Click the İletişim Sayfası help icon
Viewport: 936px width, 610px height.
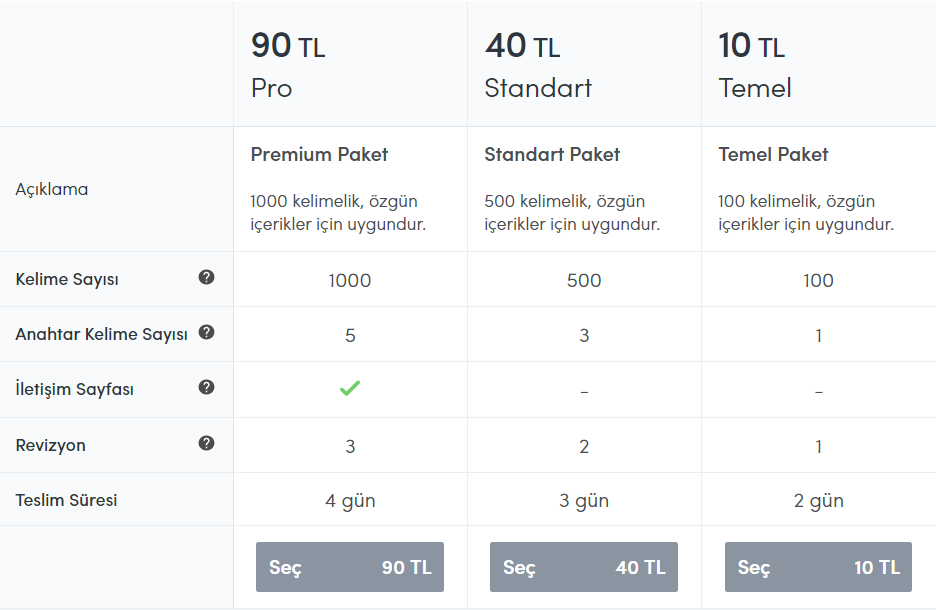click(207, 387)
